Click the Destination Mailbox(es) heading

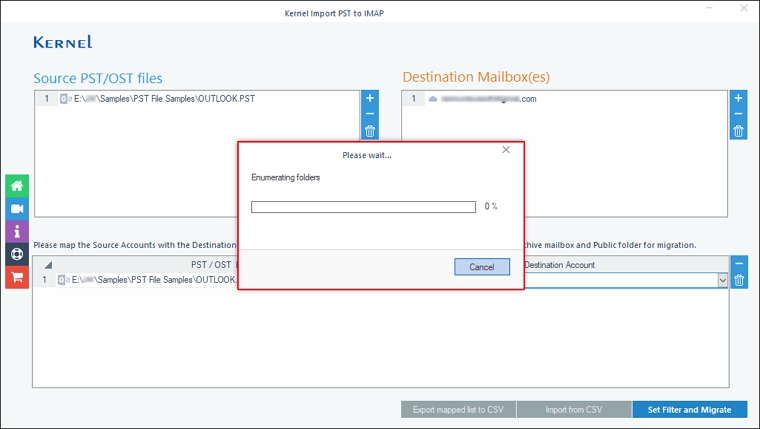[476, 77]
